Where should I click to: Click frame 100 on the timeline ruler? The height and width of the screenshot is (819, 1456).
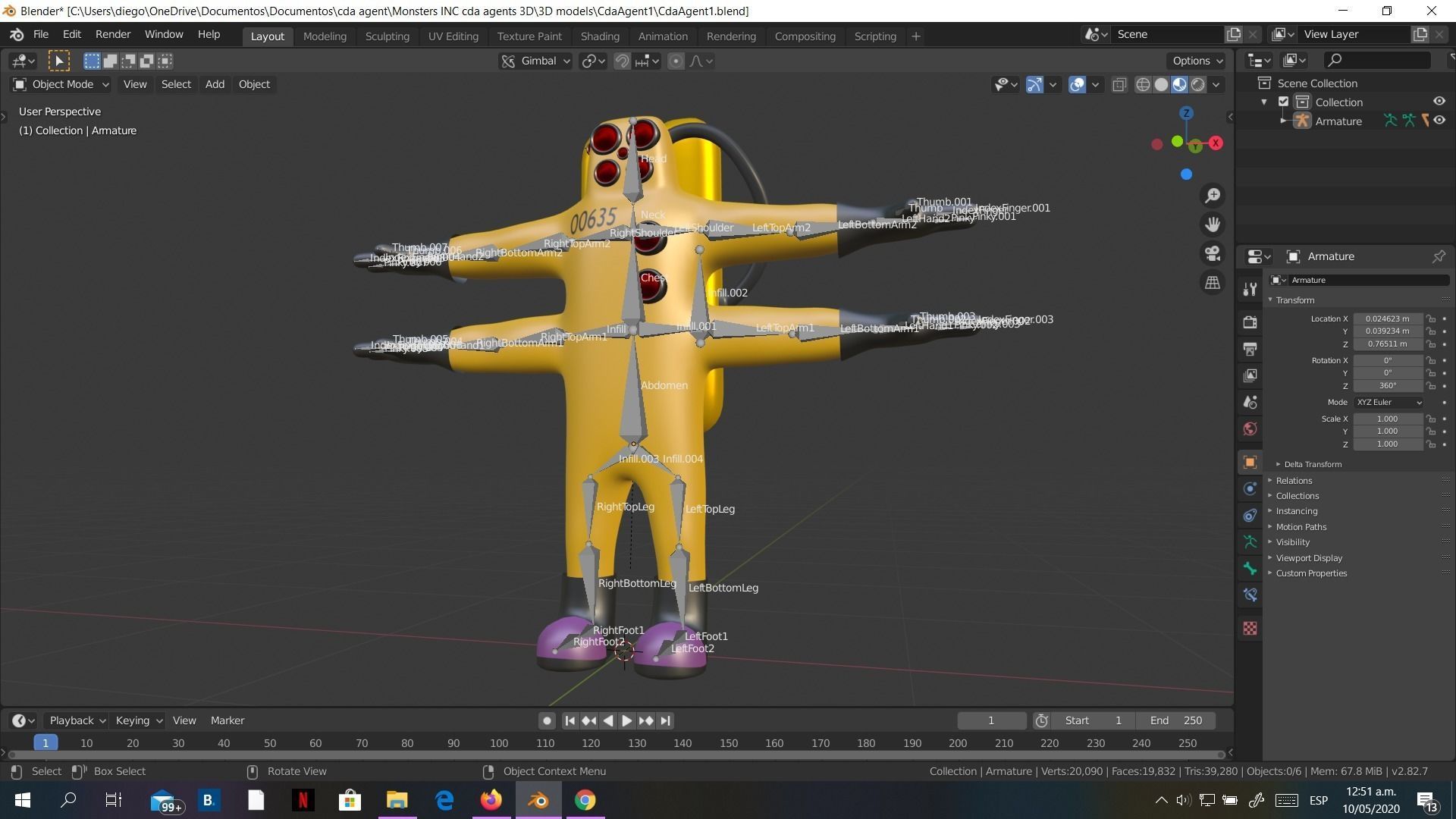pos(499,743)
